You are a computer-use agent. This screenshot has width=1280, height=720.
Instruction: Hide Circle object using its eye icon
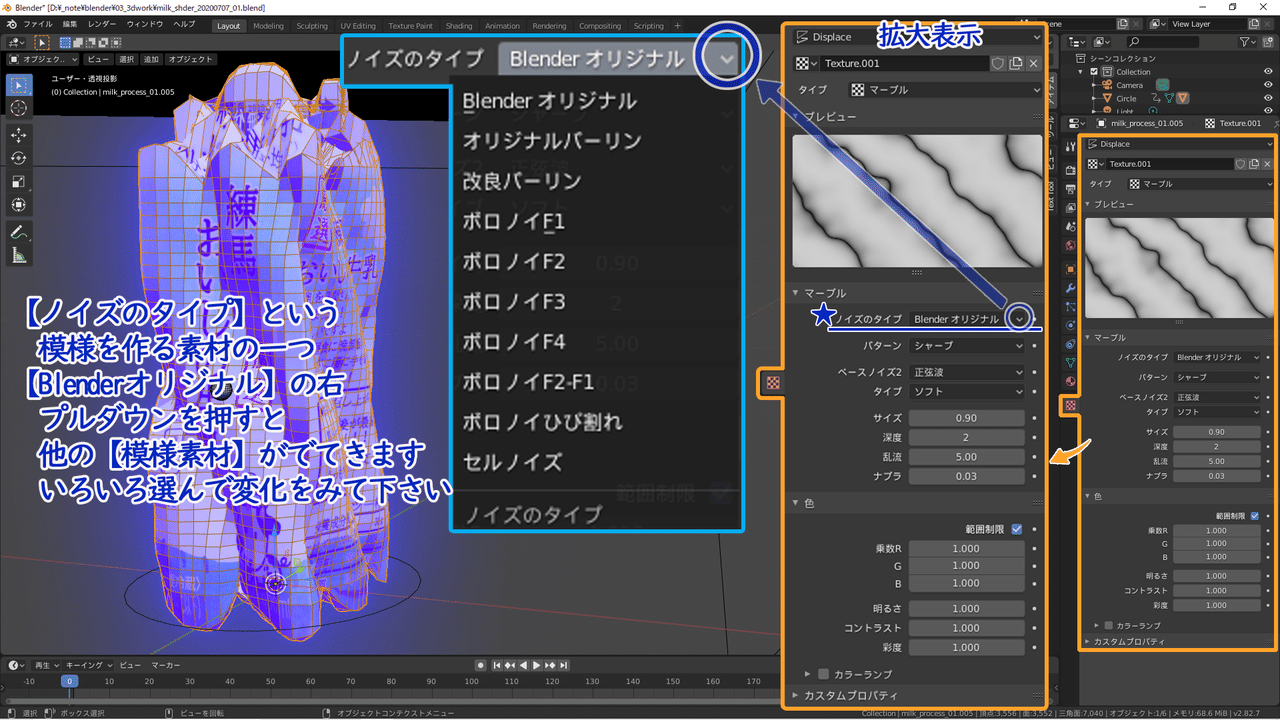(1268, 98)
